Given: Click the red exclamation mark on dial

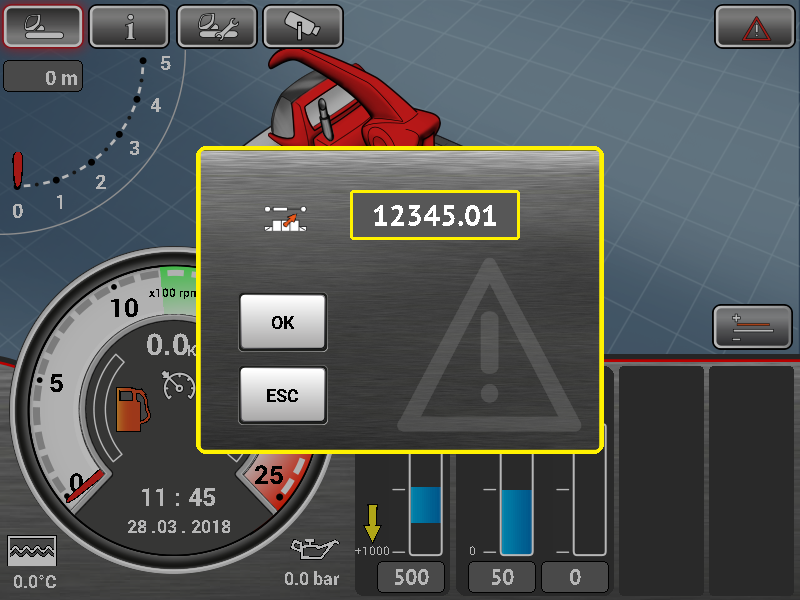Looking at the screenshot, I should tap(17, 171).
